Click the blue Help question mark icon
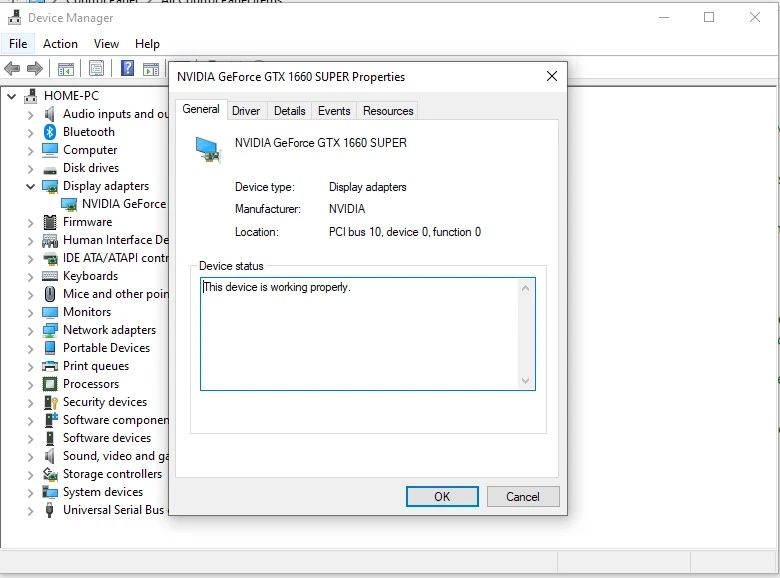Screen dimensions: 780x578 coord(127,68)
